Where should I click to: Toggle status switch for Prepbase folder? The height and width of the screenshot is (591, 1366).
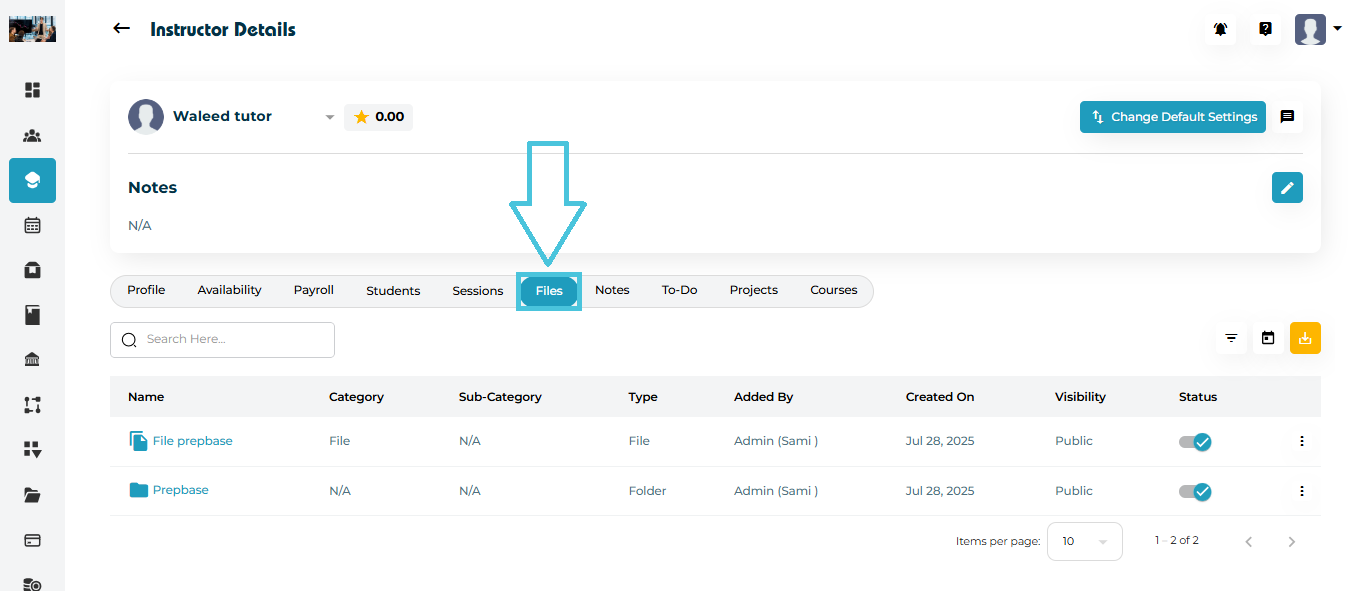pyautogui.click(x=1195, y=491)
